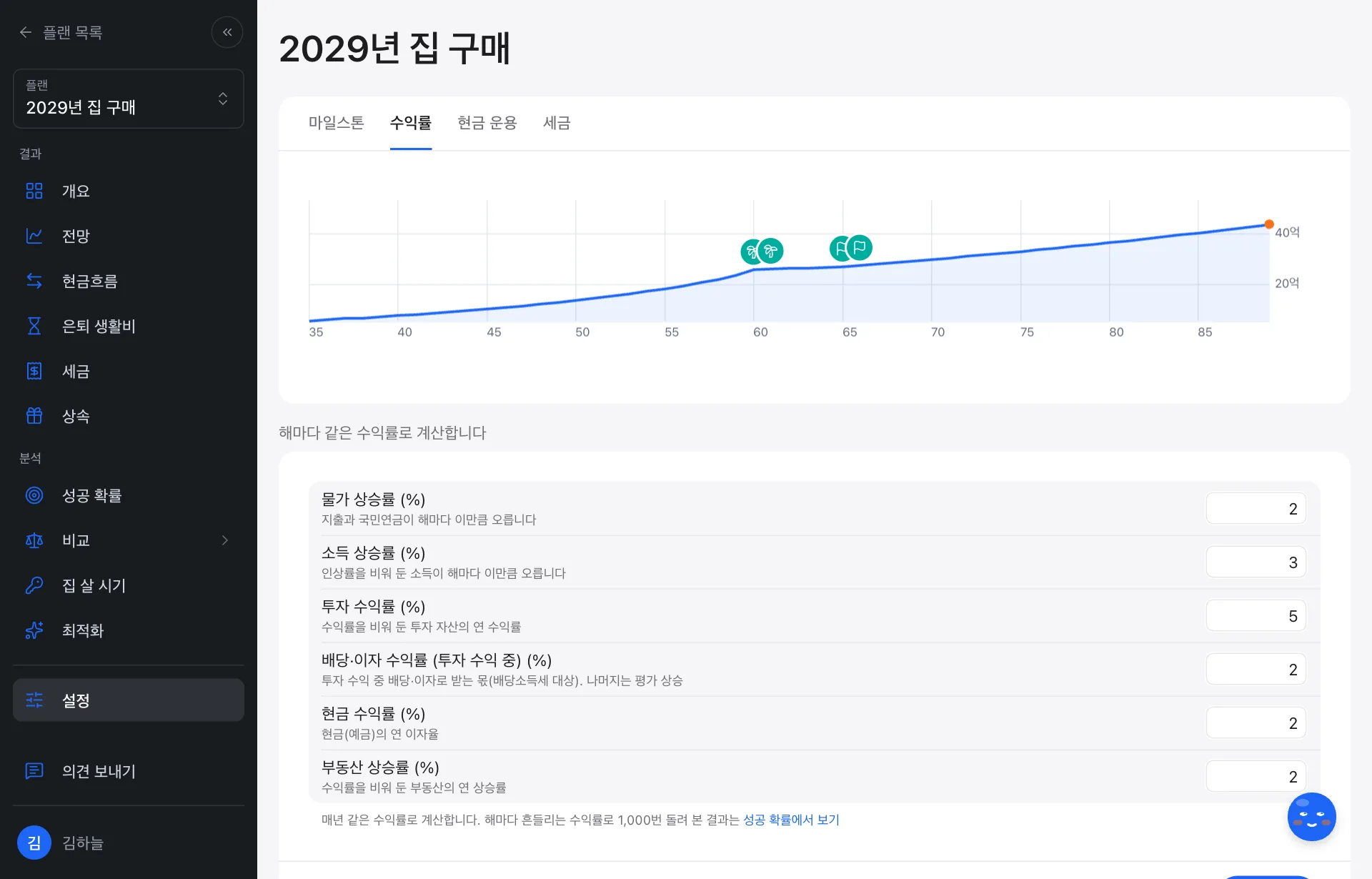Edit the 투자 수익률 (%) field
The width and height of the screenshot is (1372, 879).
(x=1256, y=616)
